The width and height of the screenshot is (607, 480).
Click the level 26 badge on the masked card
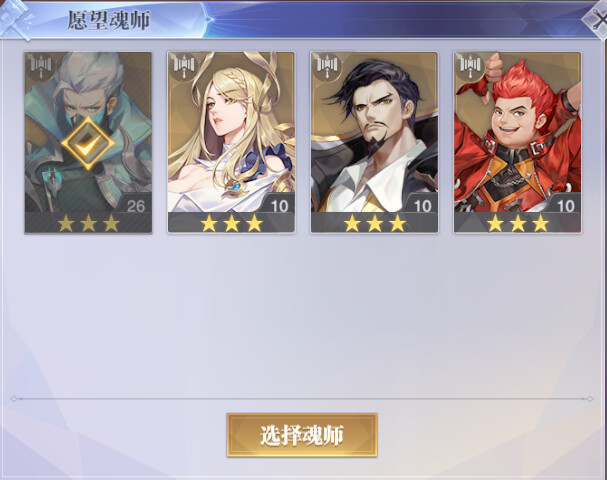pyautogui.click(x=135, y=205)
